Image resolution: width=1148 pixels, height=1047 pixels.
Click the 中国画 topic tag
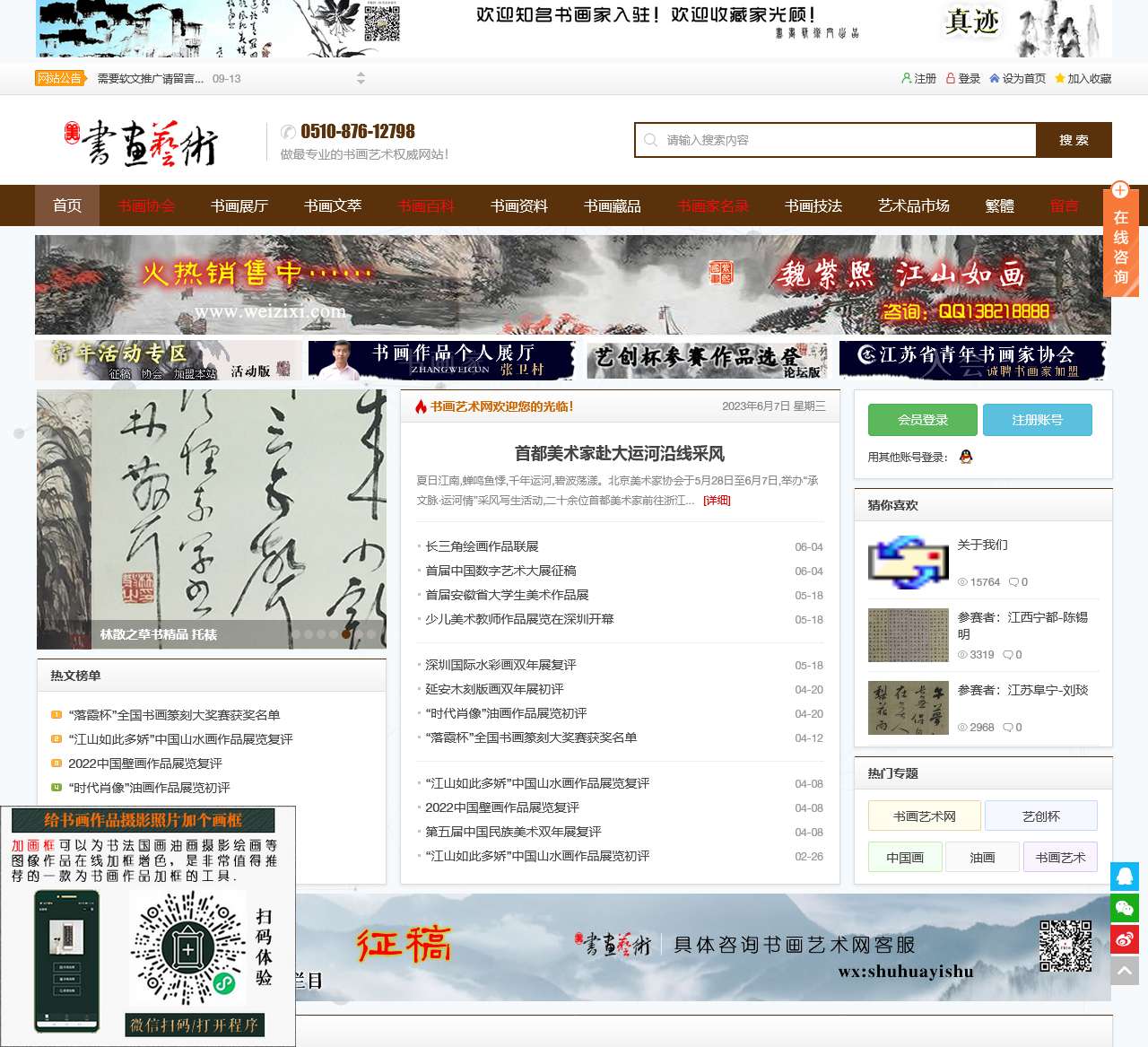coord(905,858)
